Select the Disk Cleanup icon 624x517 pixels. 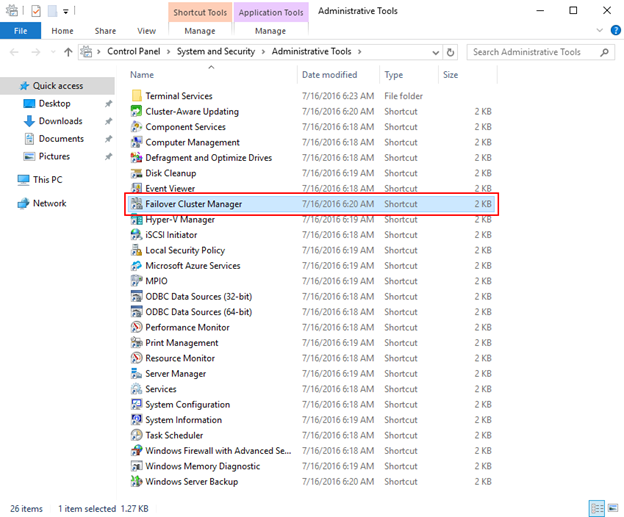[137, 173]
